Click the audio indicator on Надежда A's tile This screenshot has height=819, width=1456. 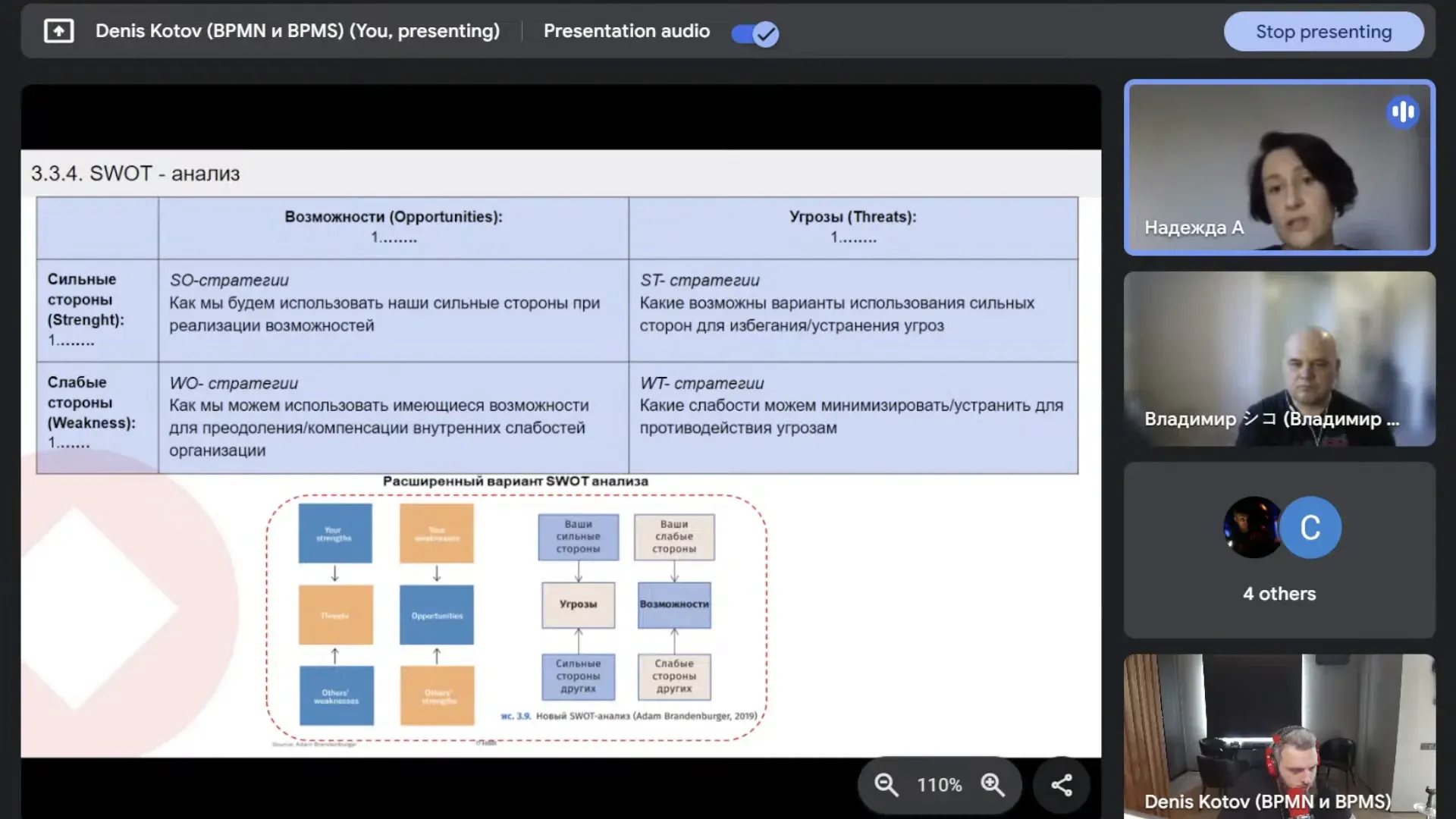(x=1403, y=112)
